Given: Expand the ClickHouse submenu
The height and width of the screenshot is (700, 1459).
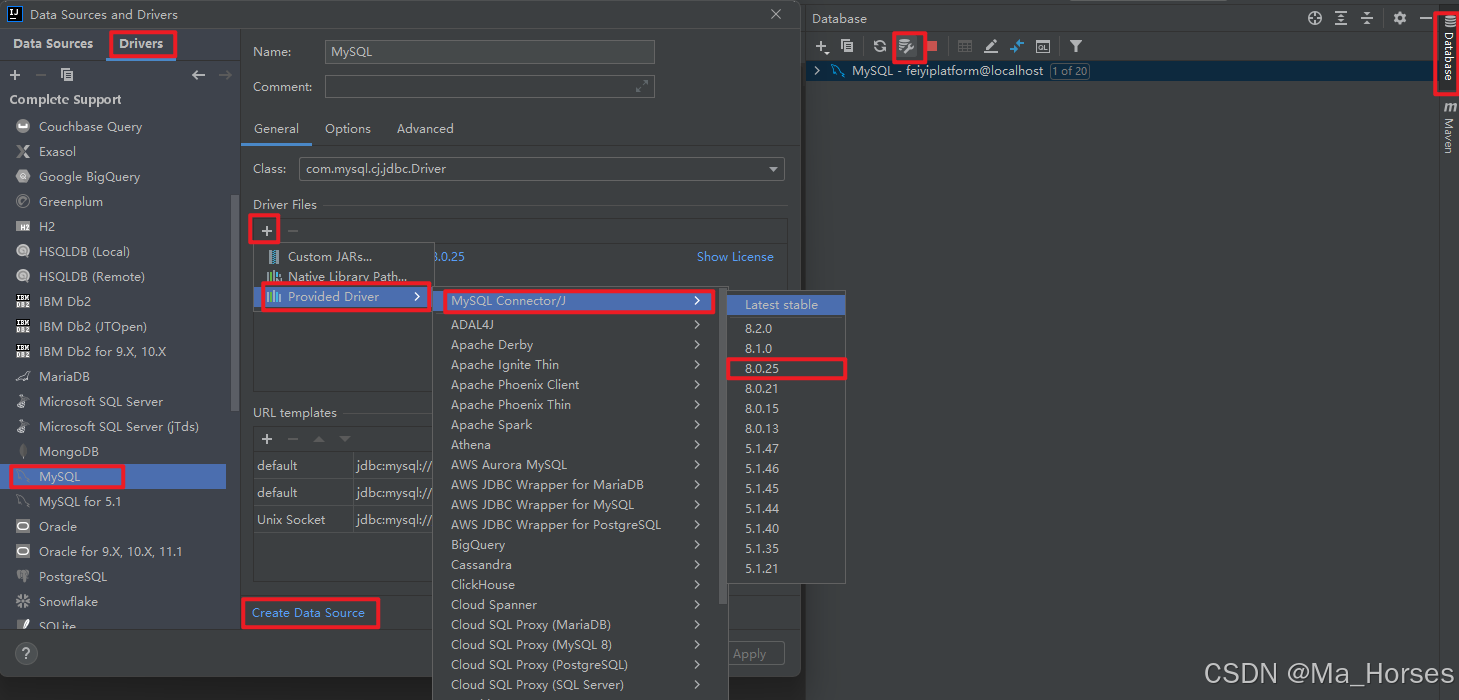Looking at the screenshot, I should click(578, 584).
